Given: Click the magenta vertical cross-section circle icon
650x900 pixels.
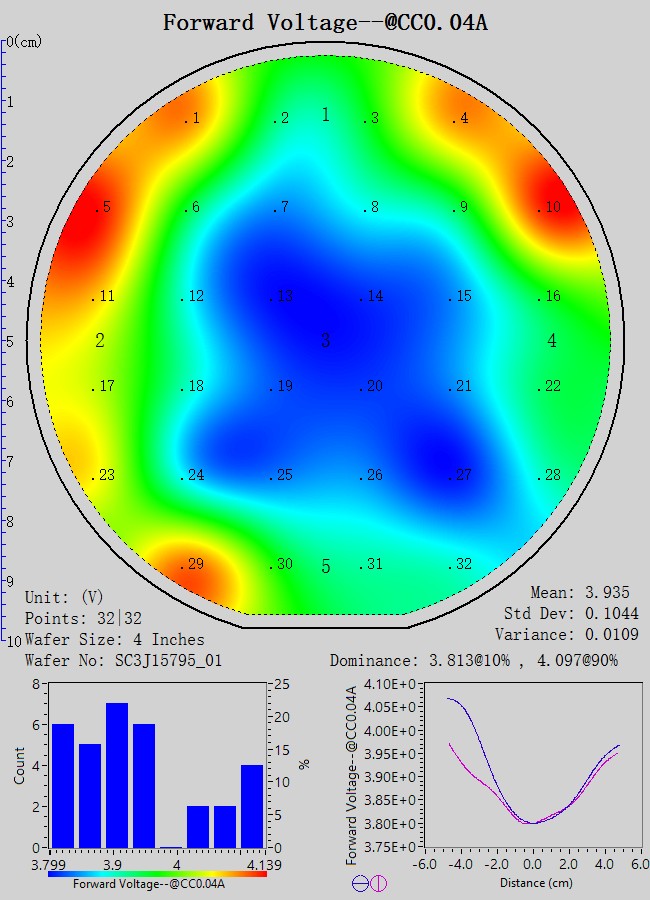Looking at the screenshot, I should pyautogui.click(x=378, y=883).
